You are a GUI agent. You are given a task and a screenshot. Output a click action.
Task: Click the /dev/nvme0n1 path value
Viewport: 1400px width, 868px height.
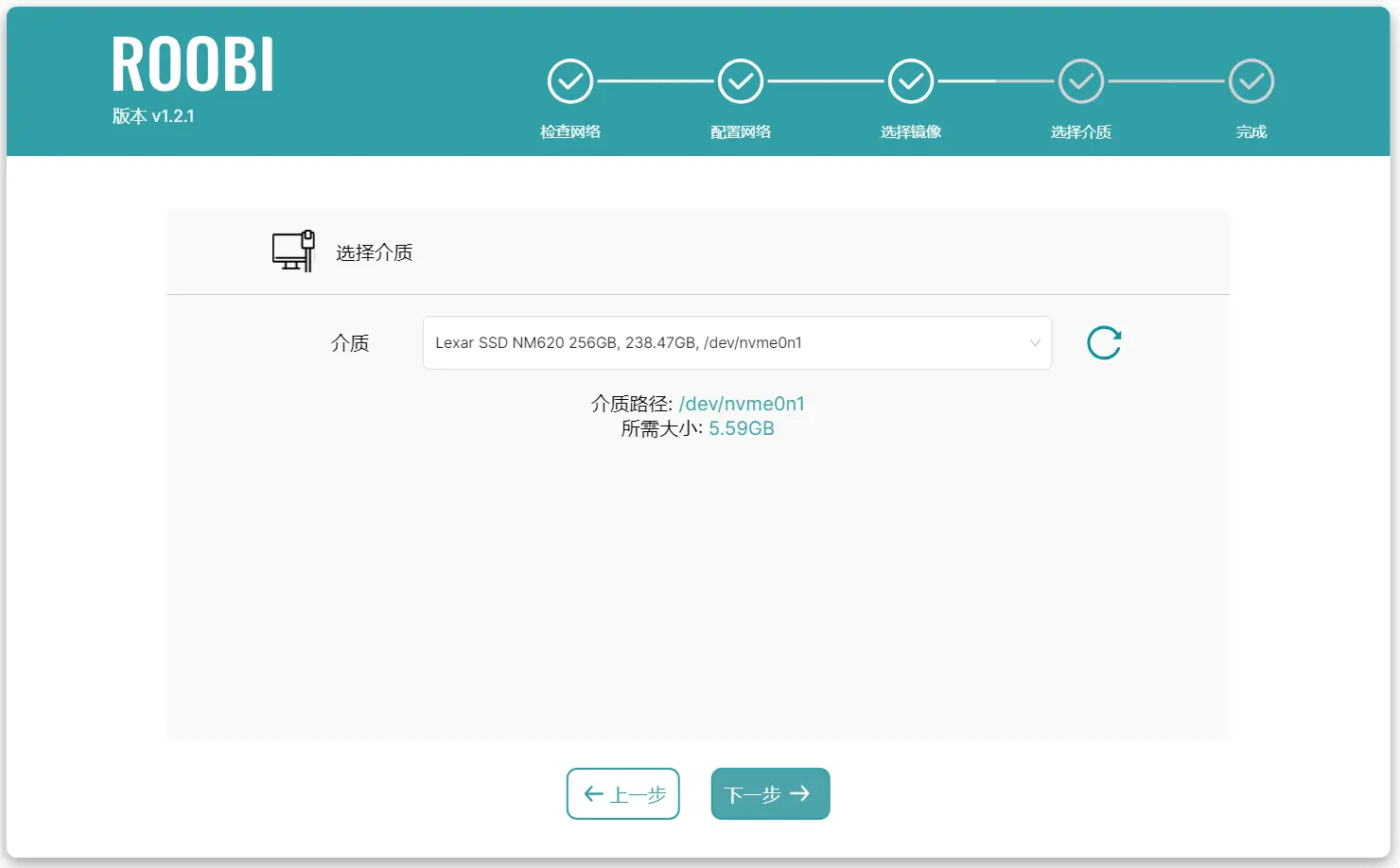tap(742, 404)
